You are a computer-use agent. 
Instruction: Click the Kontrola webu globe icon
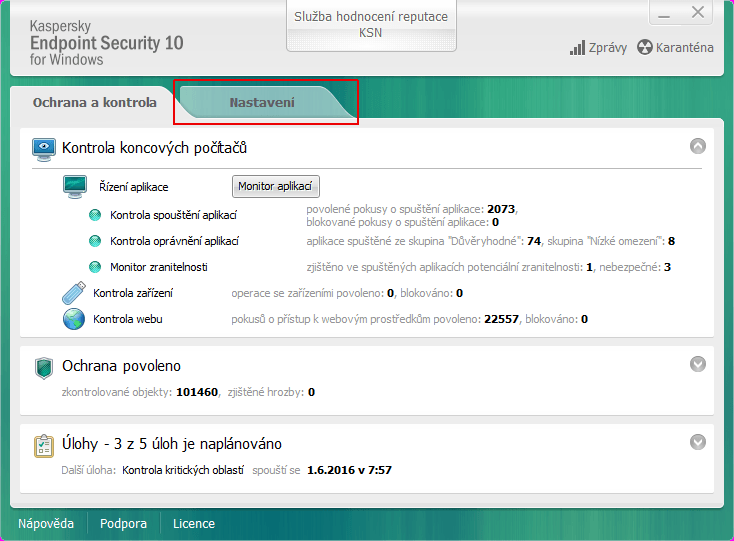click(74, 319)
